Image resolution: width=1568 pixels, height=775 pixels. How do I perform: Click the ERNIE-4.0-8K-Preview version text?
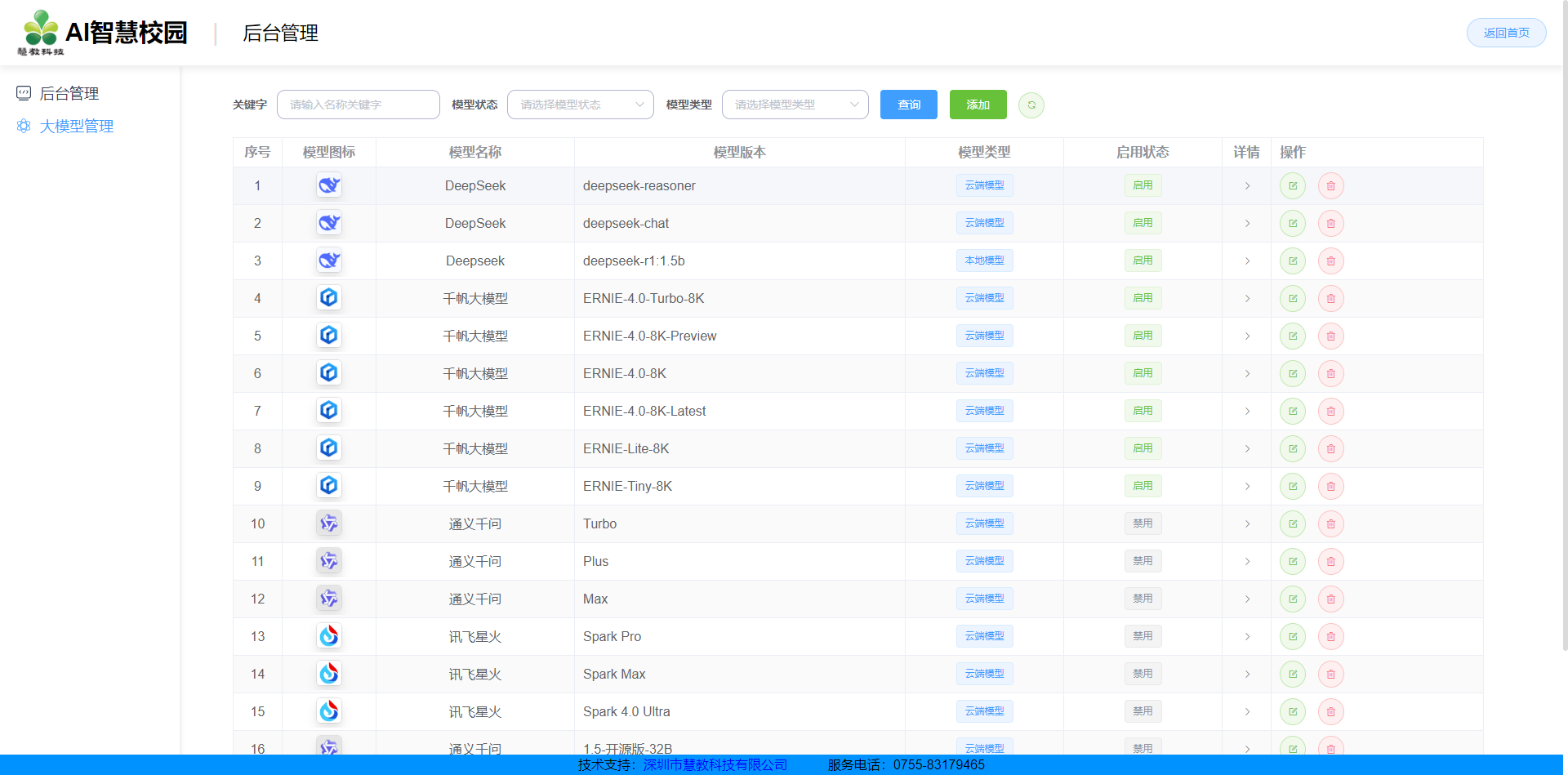pos(649,336)
